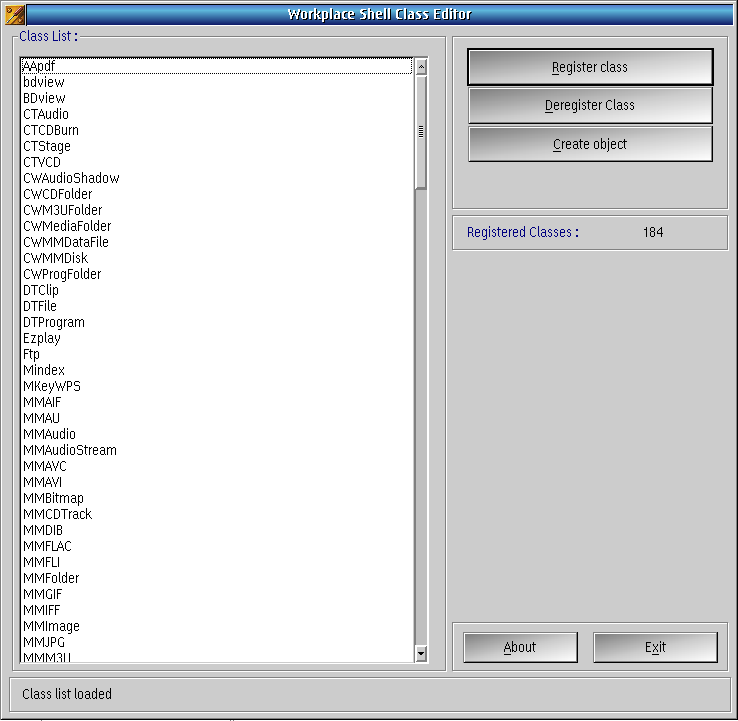Choose the MMBitmap class
738x721 pixels.
(x=217, y=498)
